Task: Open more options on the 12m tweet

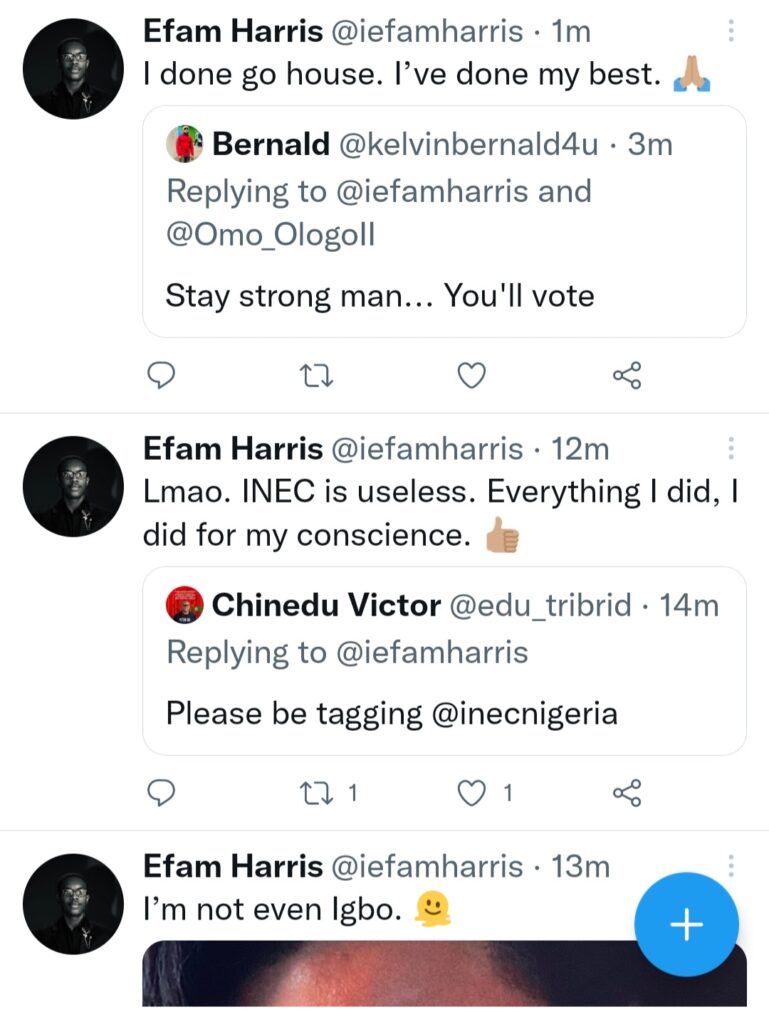Action: click(731, 449)
